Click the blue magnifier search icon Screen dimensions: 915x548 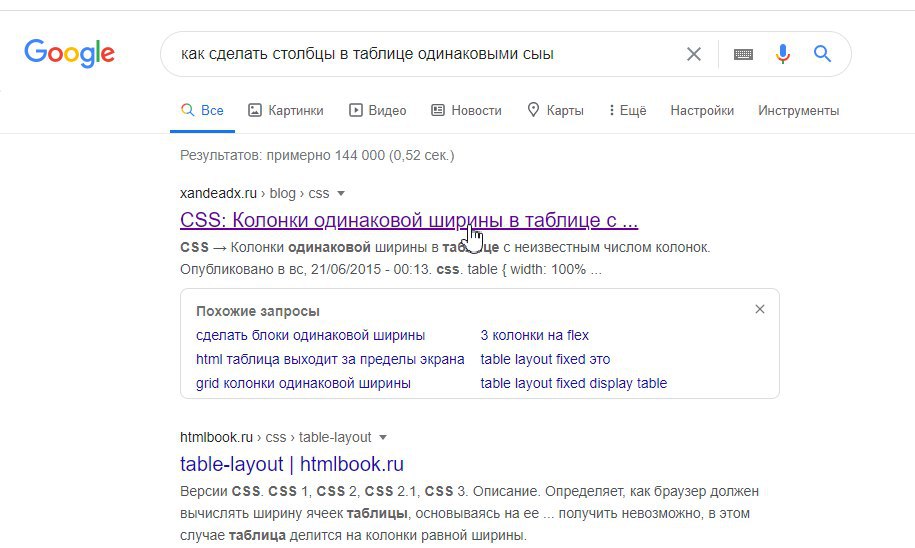click(822, 54)
